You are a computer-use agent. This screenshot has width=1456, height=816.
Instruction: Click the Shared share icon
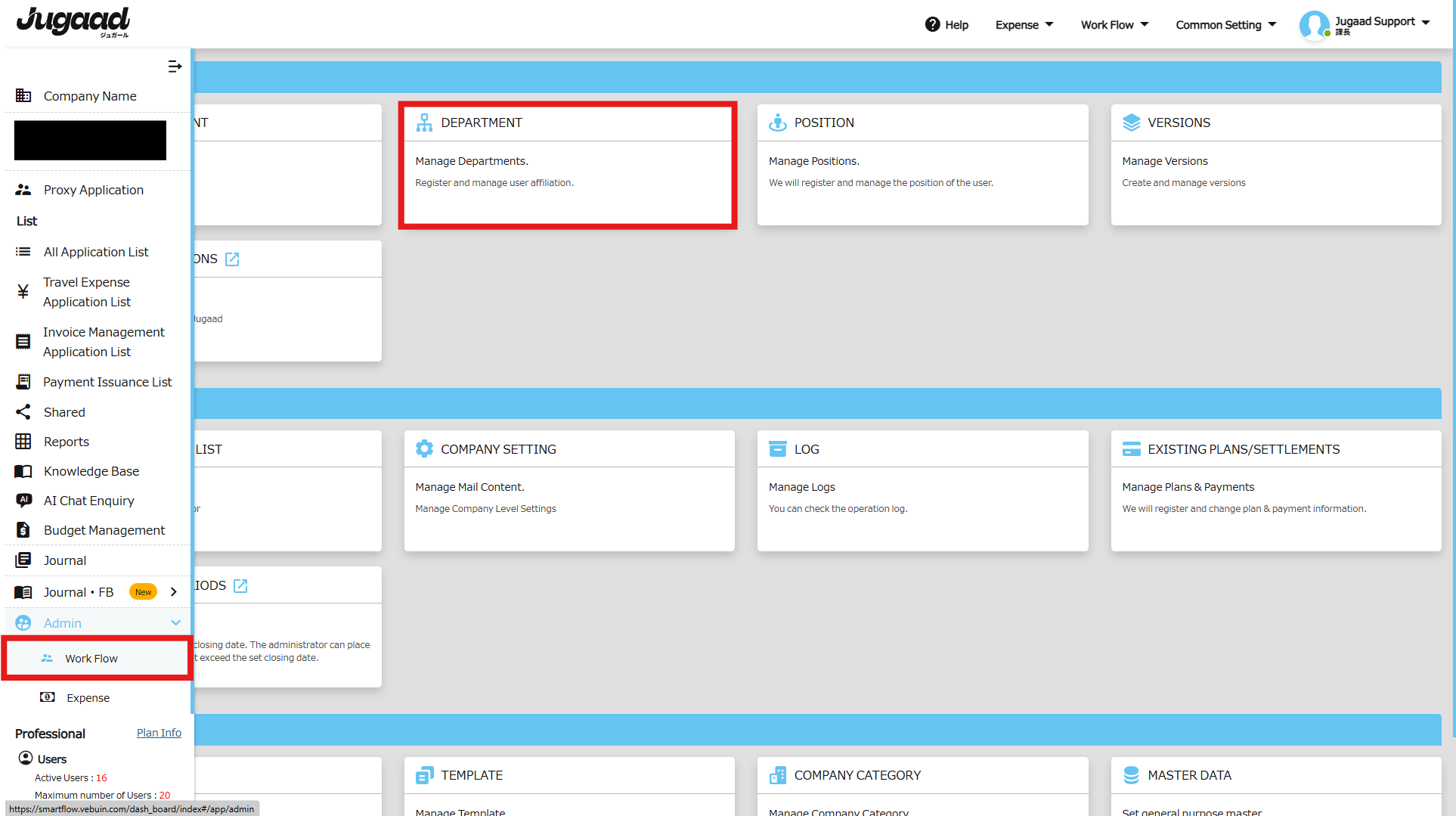coord(23,412)
